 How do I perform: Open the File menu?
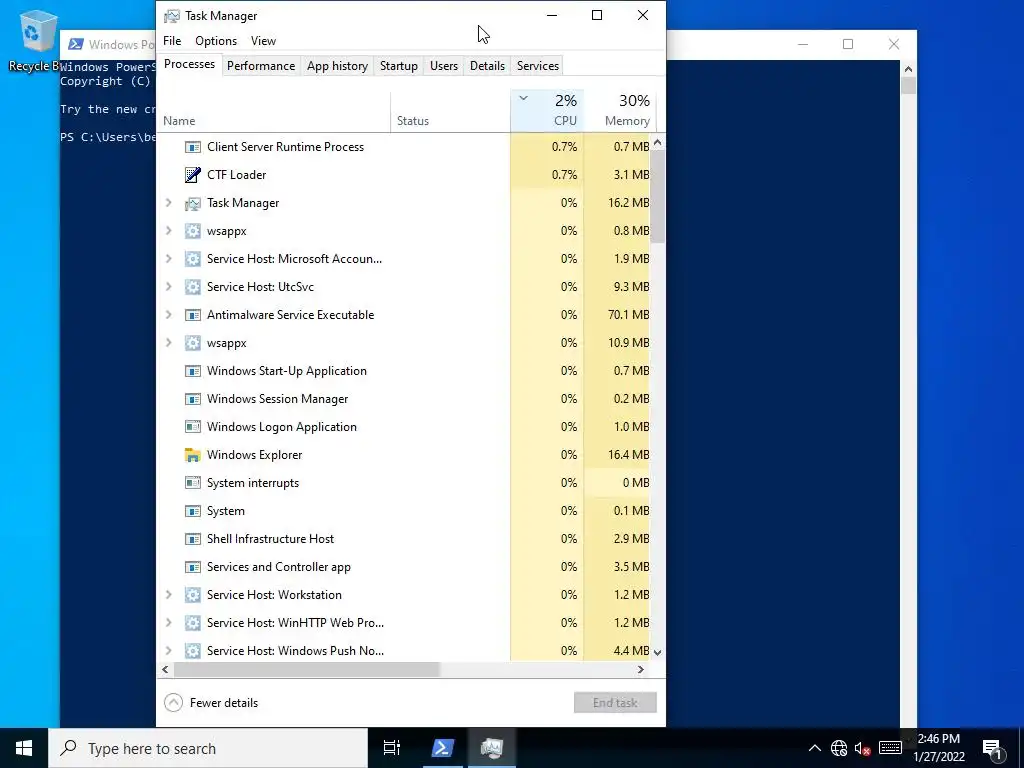[172, 40]
